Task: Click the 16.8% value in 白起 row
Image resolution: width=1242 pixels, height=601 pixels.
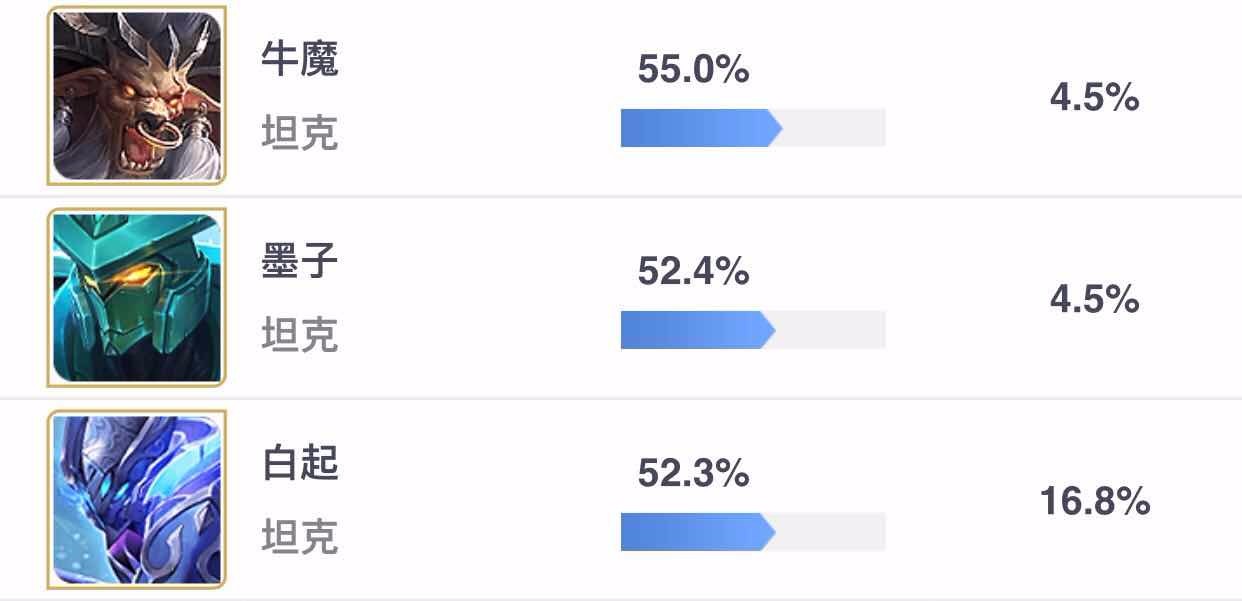Action: pos(1094,501)
